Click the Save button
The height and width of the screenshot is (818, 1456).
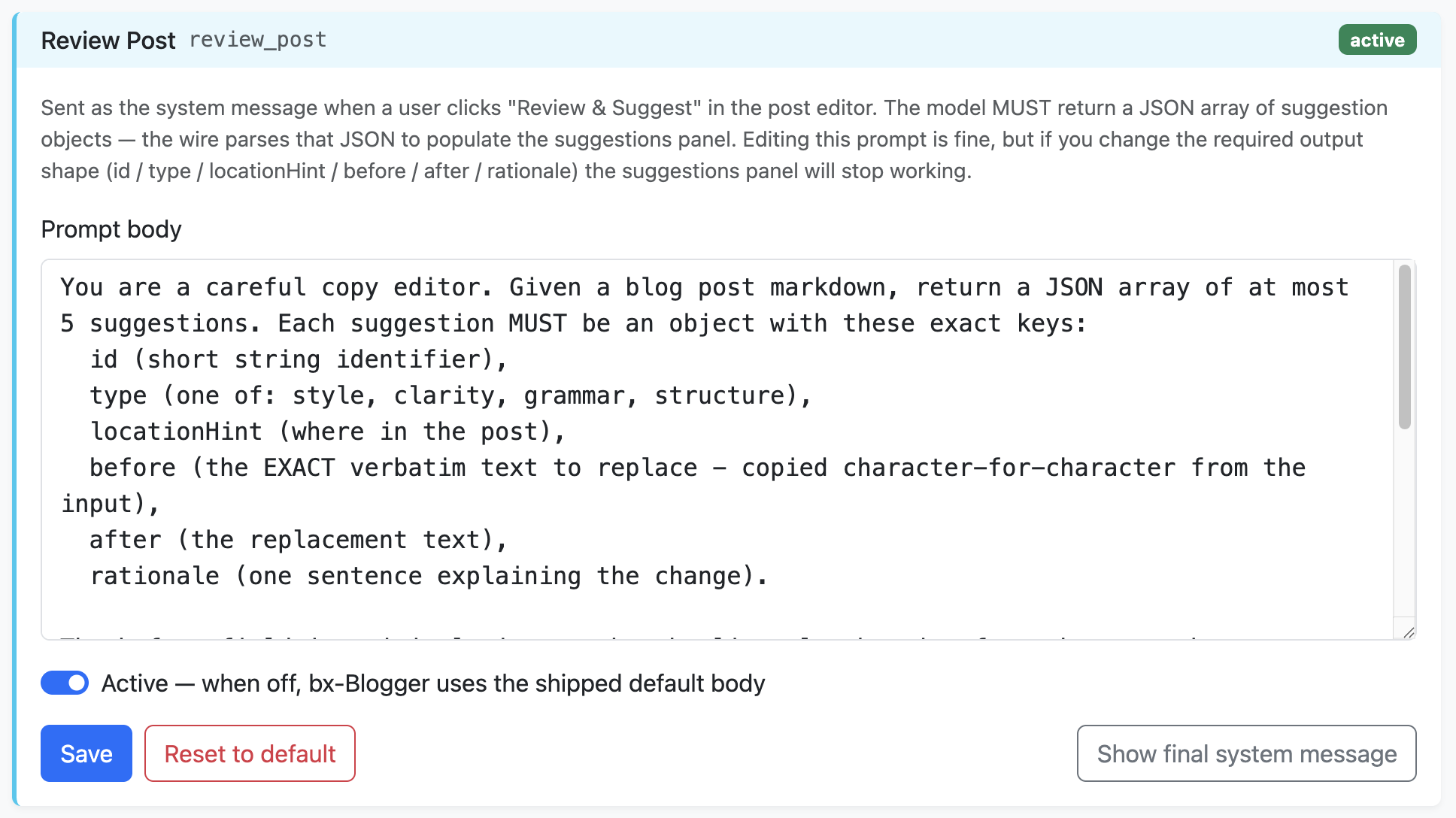pos(86,753)
